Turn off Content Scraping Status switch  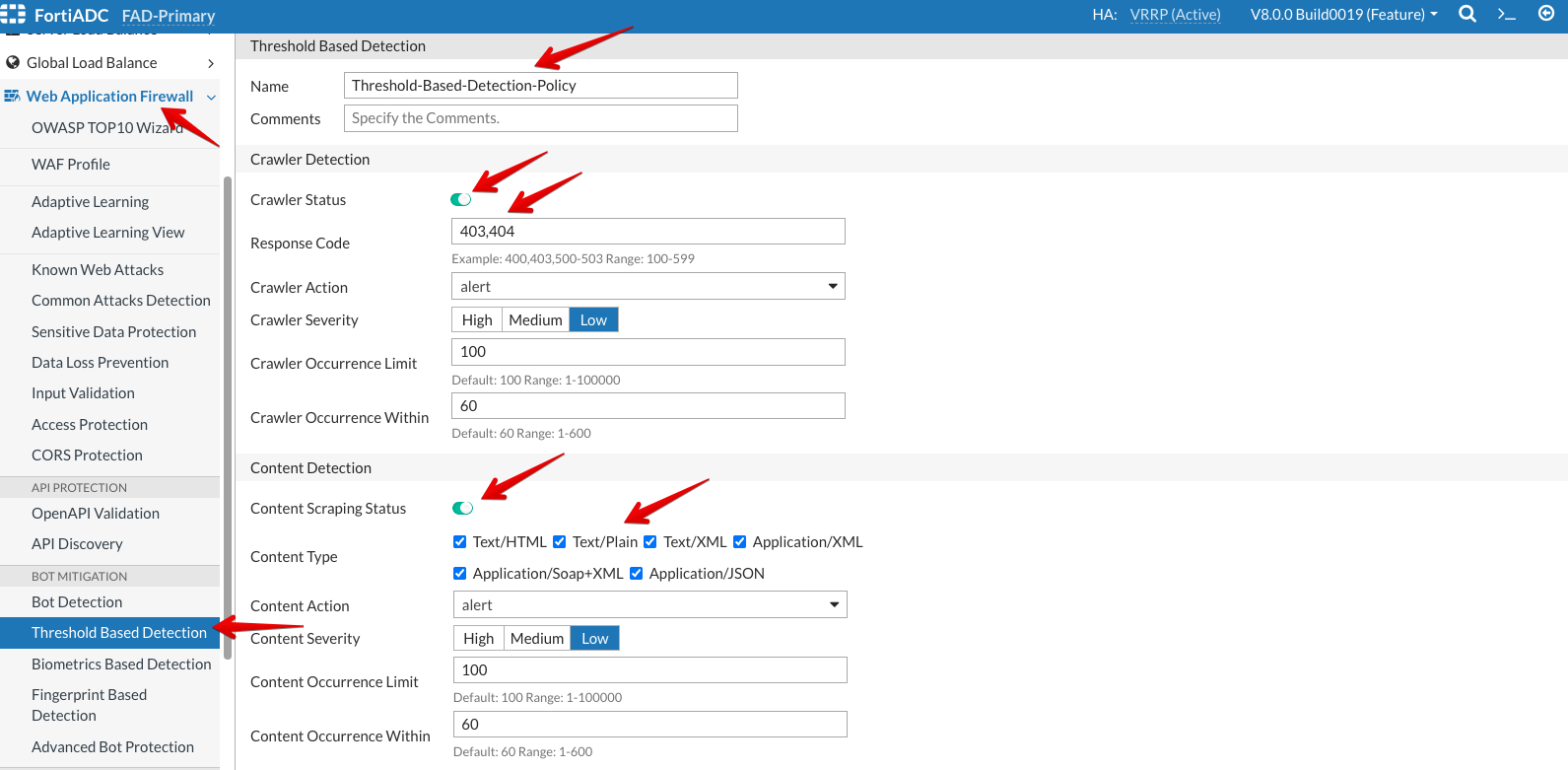coord(462,508)
